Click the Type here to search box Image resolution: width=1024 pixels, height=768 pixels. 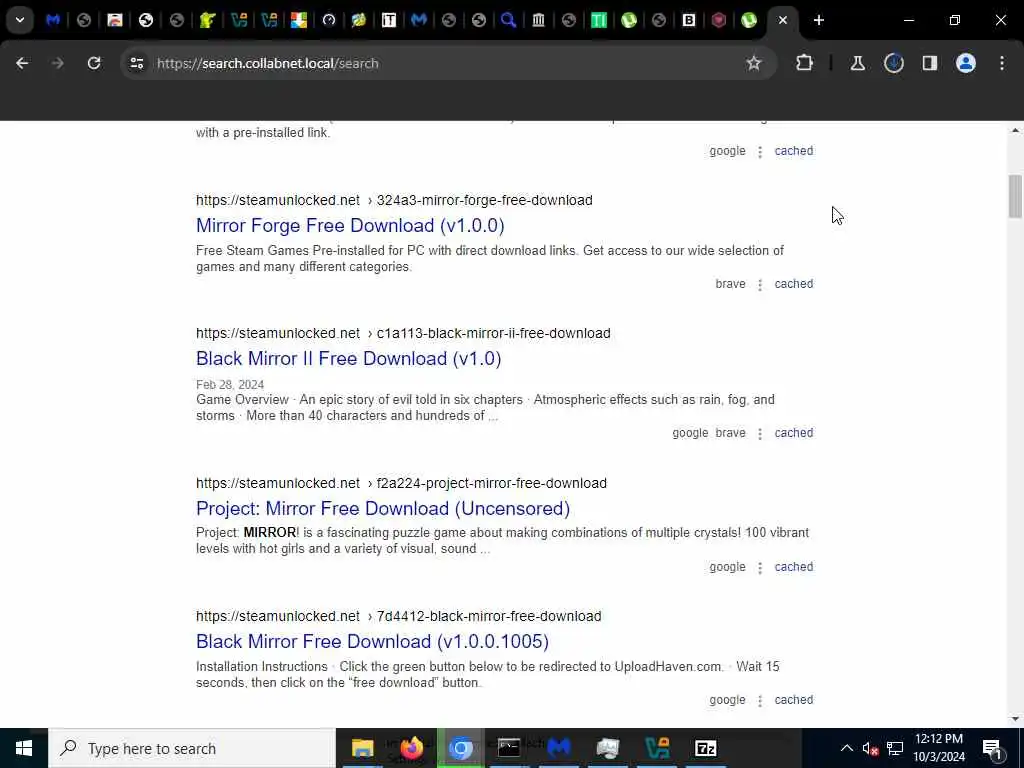(x=192, y=748)
